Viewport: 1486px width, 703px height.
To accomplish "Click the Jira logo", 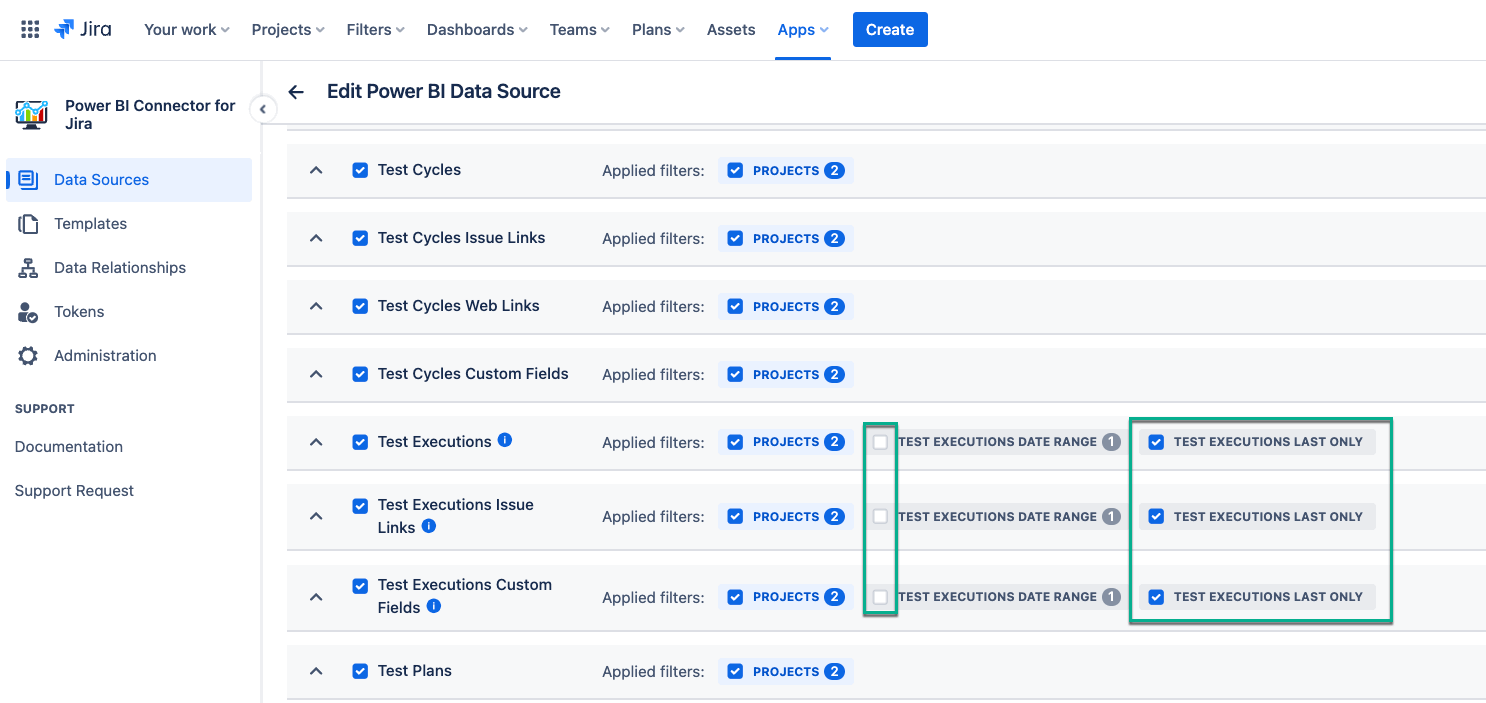I will pyautogui.click(x=83, y=30).
